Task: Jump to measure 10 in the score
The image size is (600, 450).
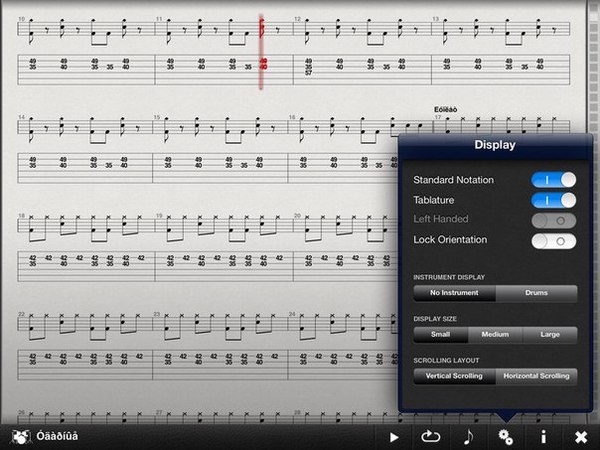Action: [x=86, y=51]
